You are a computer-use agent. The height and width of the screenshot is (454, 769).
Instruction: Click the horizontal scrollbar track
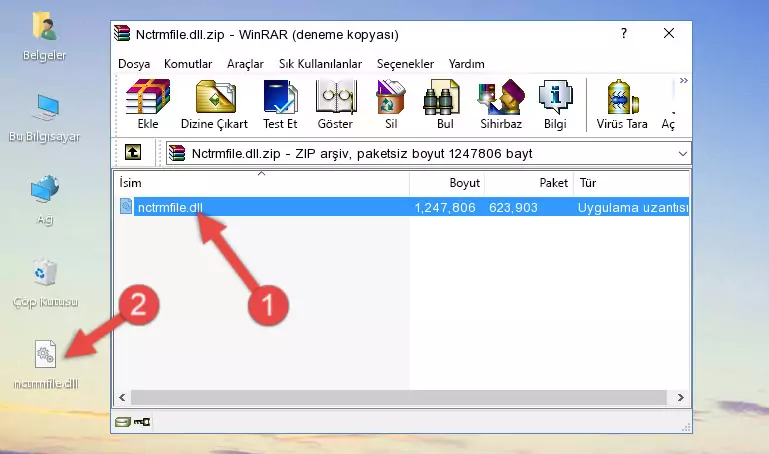pyautogui.click(x=399, y=398)
